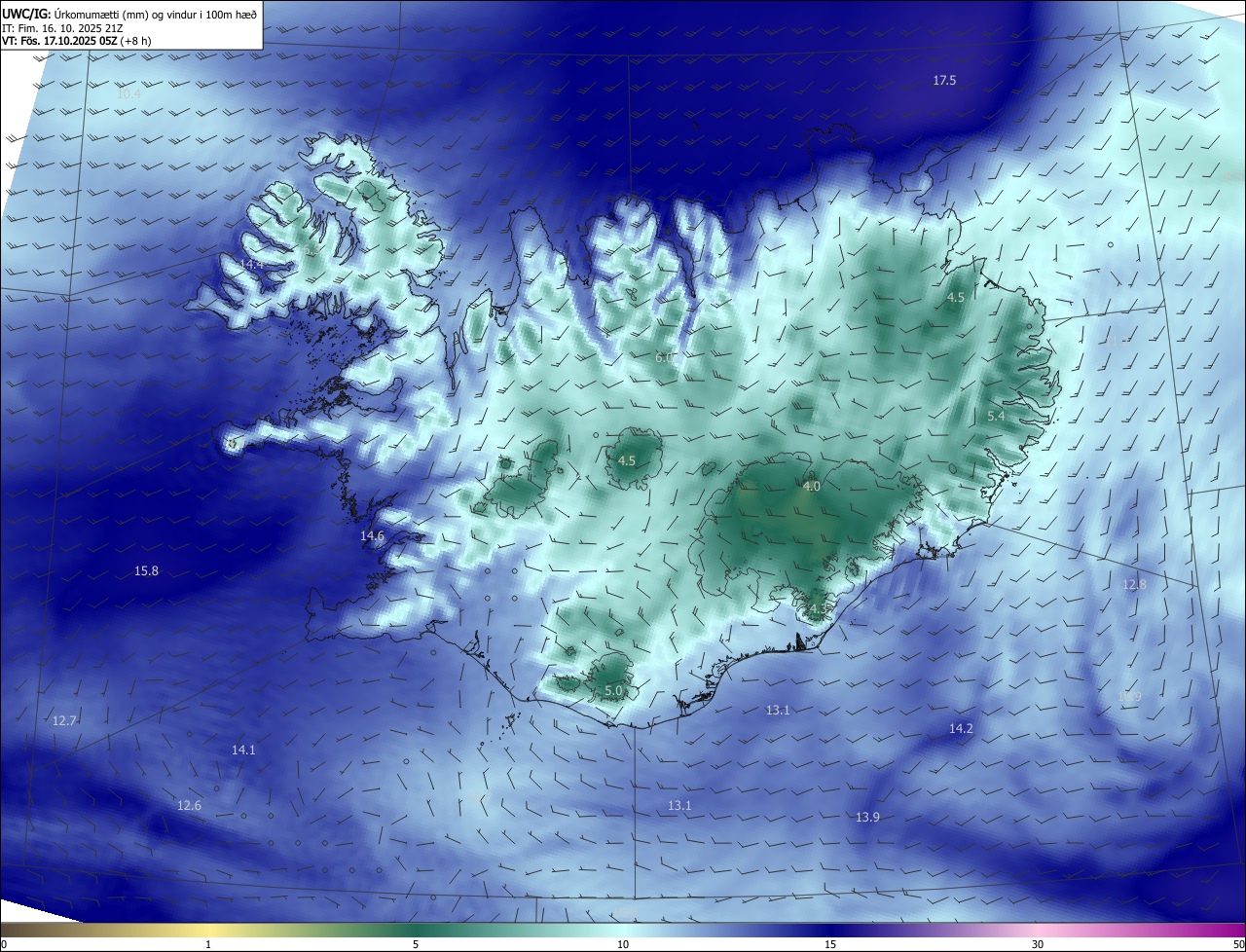Click the 14.4 value on the Westfjords
The height and width of the screenshot is (952, 1246).
252,264
